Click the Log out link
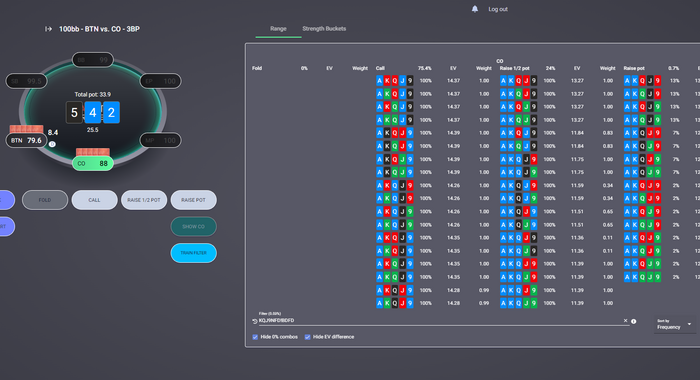Screen dimensions: 700x380 [498, 9]
